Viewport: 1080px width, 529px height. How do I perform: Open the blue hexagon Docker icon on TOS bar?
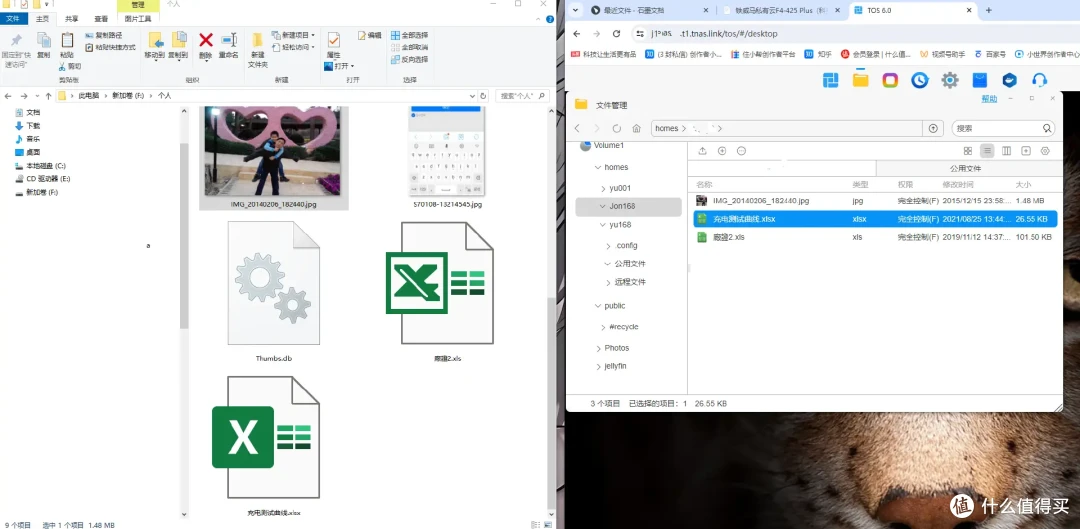[1010, 81]
